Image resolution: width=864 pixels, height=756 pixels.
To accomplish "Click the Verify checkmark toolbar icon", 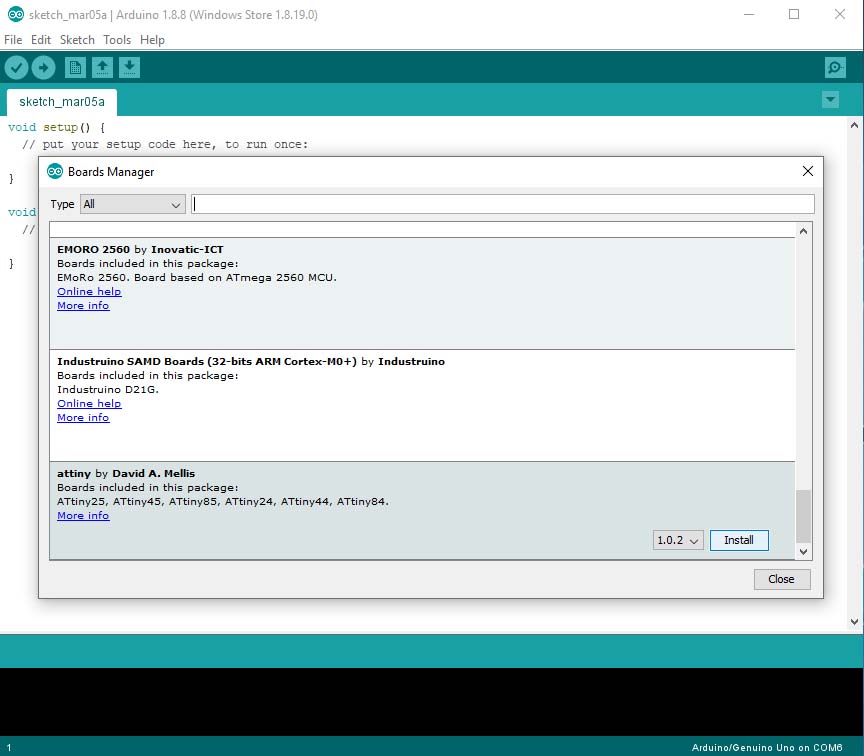I will (17, 68).
